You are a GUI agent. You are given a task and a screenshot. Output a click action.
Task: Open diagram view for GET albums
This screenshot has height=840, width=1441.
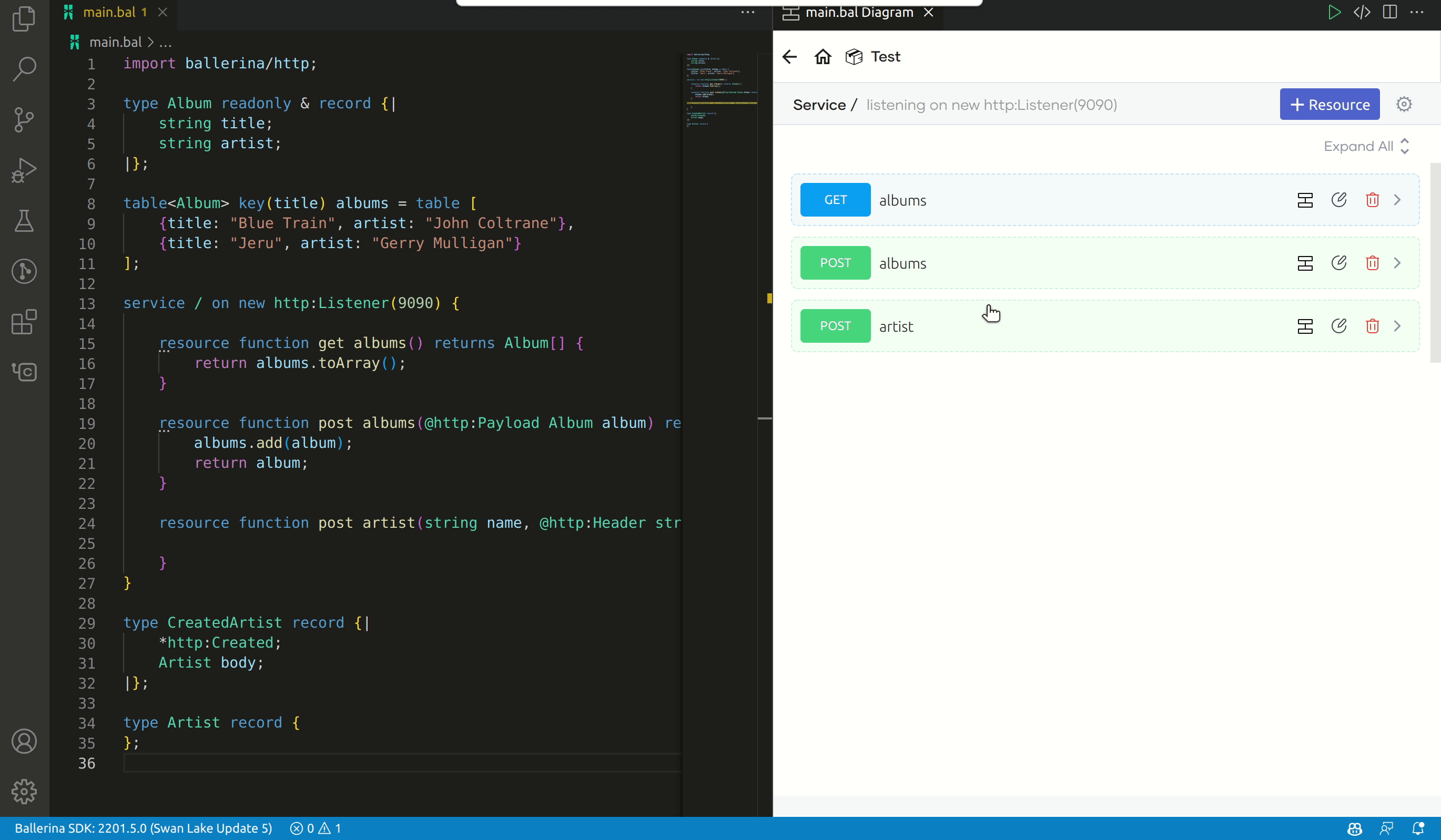(1305, 200)
